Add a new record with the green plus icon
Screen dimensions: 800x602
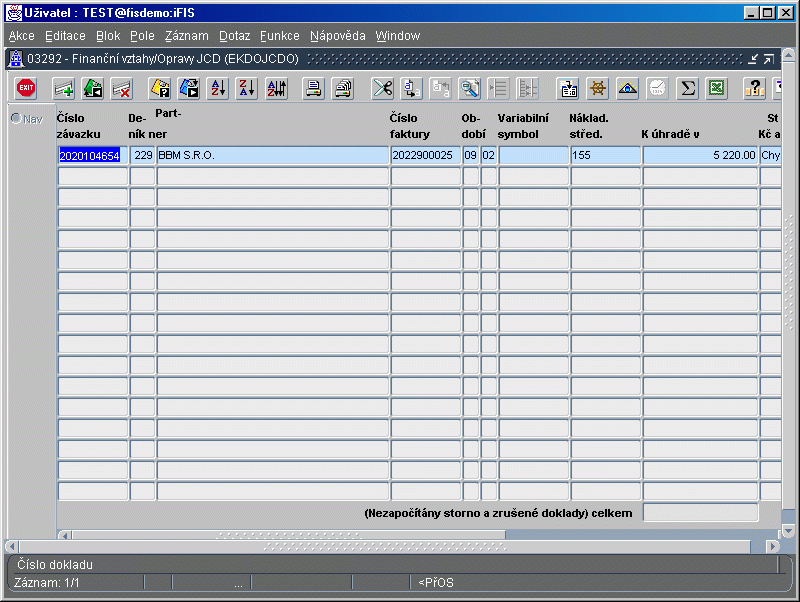(x=64, y=88)
